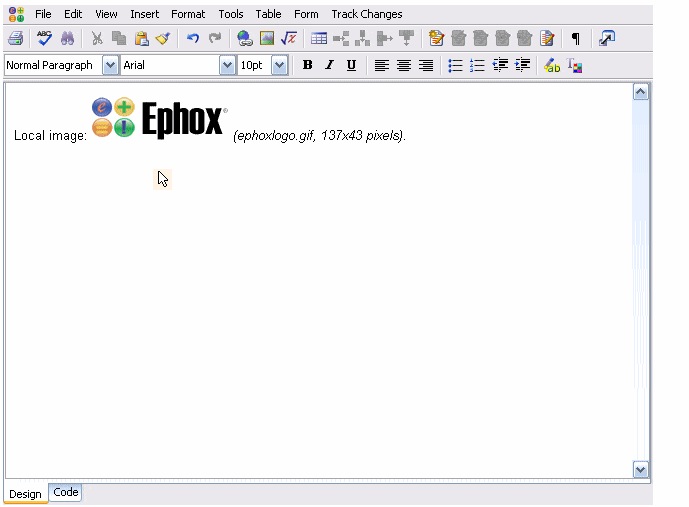The width and height of the screenshot is (689, 507).
Task: Click the Arial font name field
Action: click(x=170, y=65)
